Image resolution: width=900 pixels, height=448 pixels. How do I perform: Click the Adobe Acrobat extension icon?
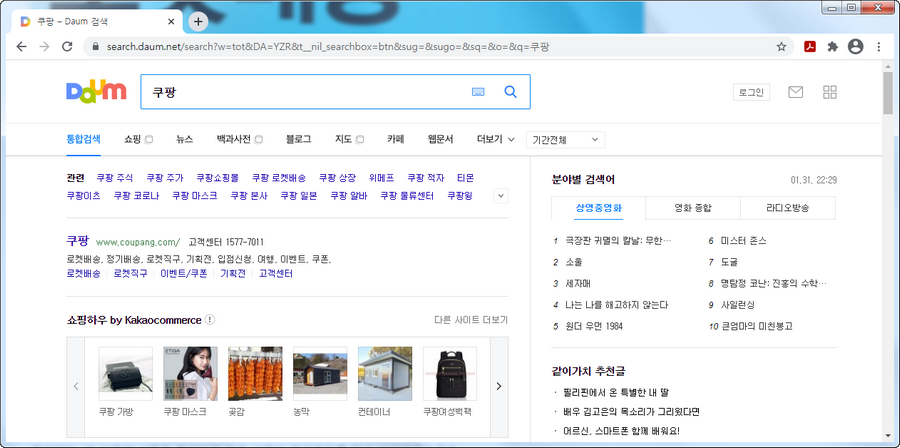810,47
